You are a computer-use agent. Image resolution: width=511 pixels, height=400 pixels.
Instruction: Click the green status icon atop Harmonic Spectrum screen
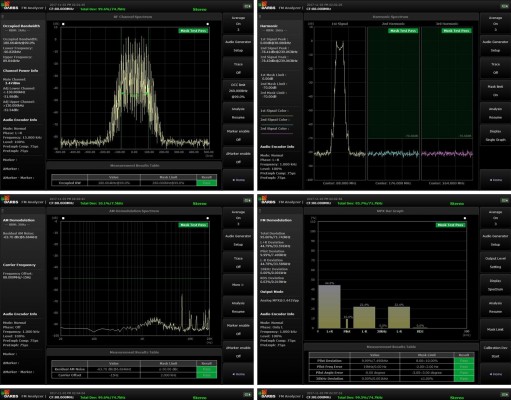pyautogui.click(x=504, y=6)
